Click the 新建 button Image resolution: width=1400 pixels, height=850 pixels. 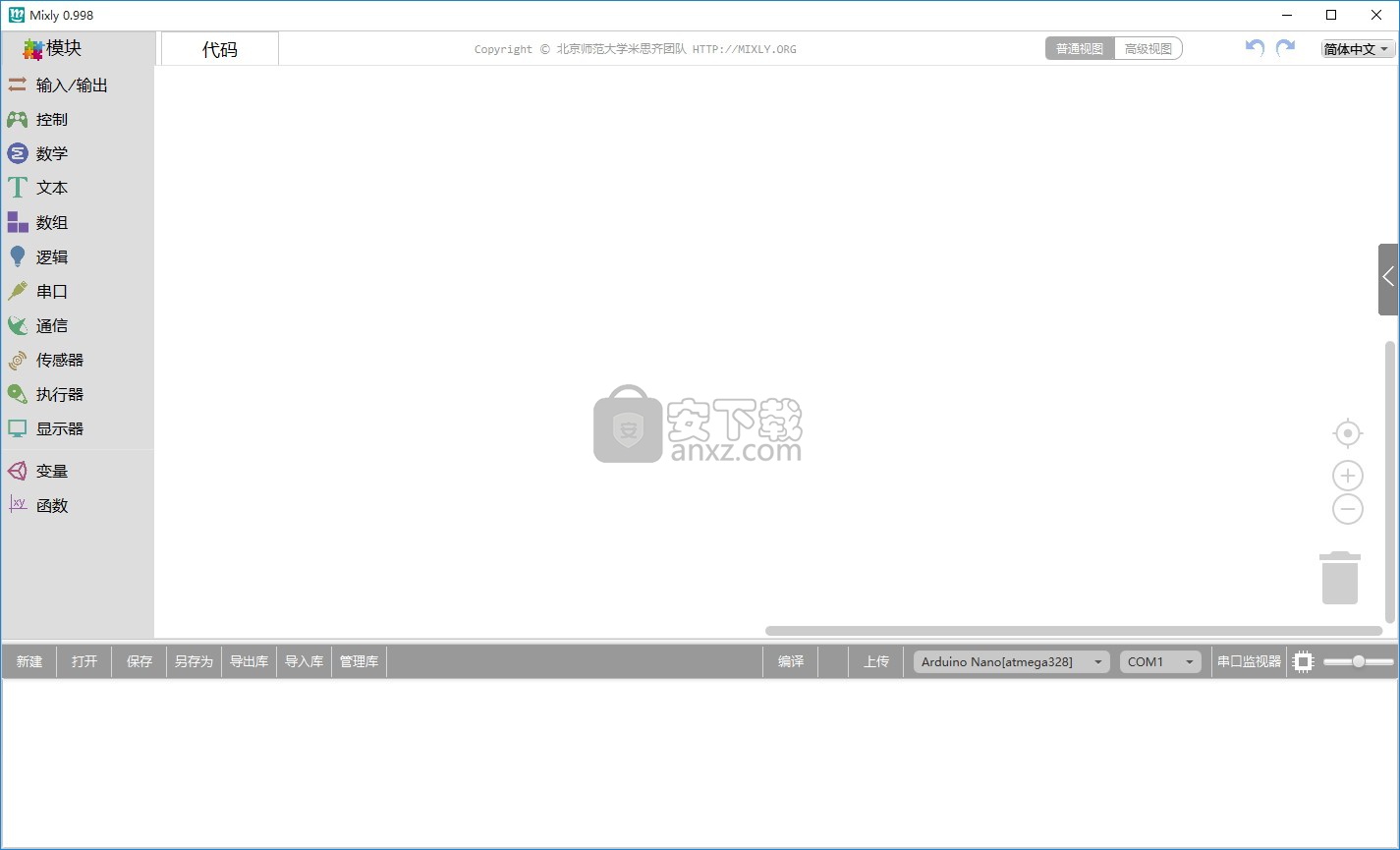tap(29, 662)
